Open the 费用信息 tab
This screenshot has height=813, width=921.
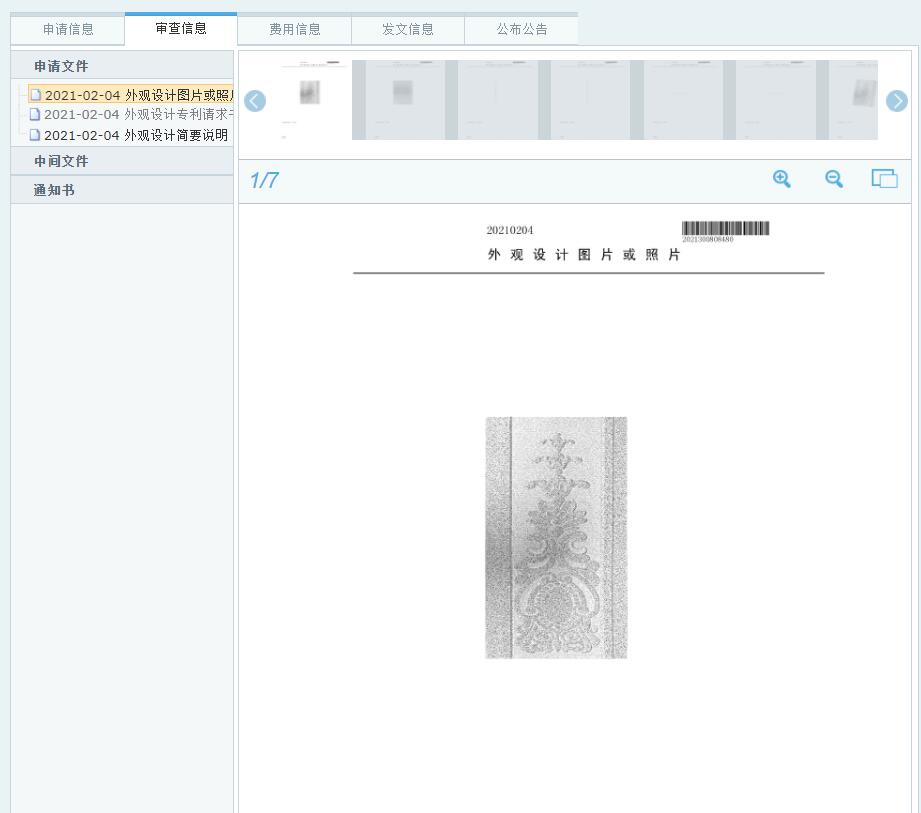click(295, 30)
